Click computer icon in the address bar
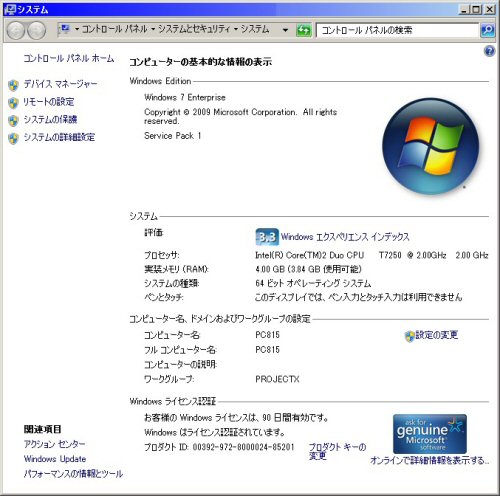 coord(65,29)
